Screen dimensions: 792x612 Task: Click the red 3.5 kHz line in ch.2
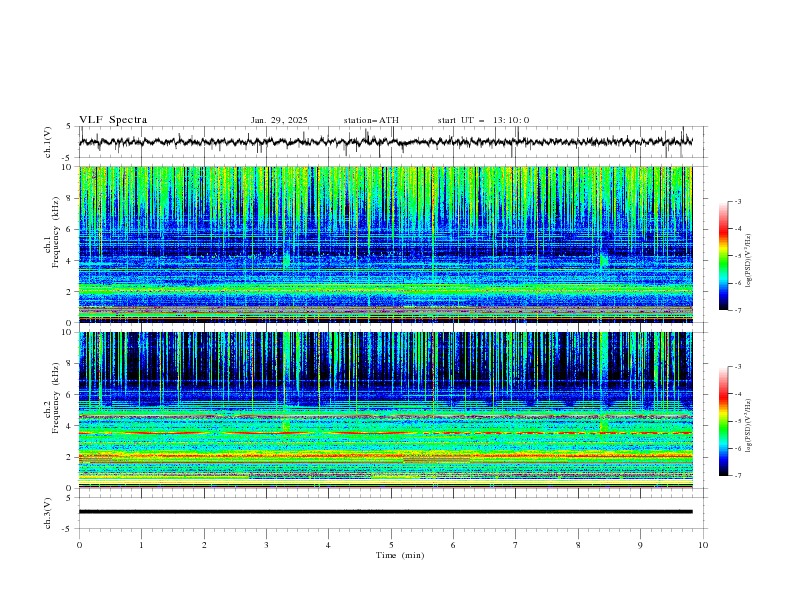(386, 433)
